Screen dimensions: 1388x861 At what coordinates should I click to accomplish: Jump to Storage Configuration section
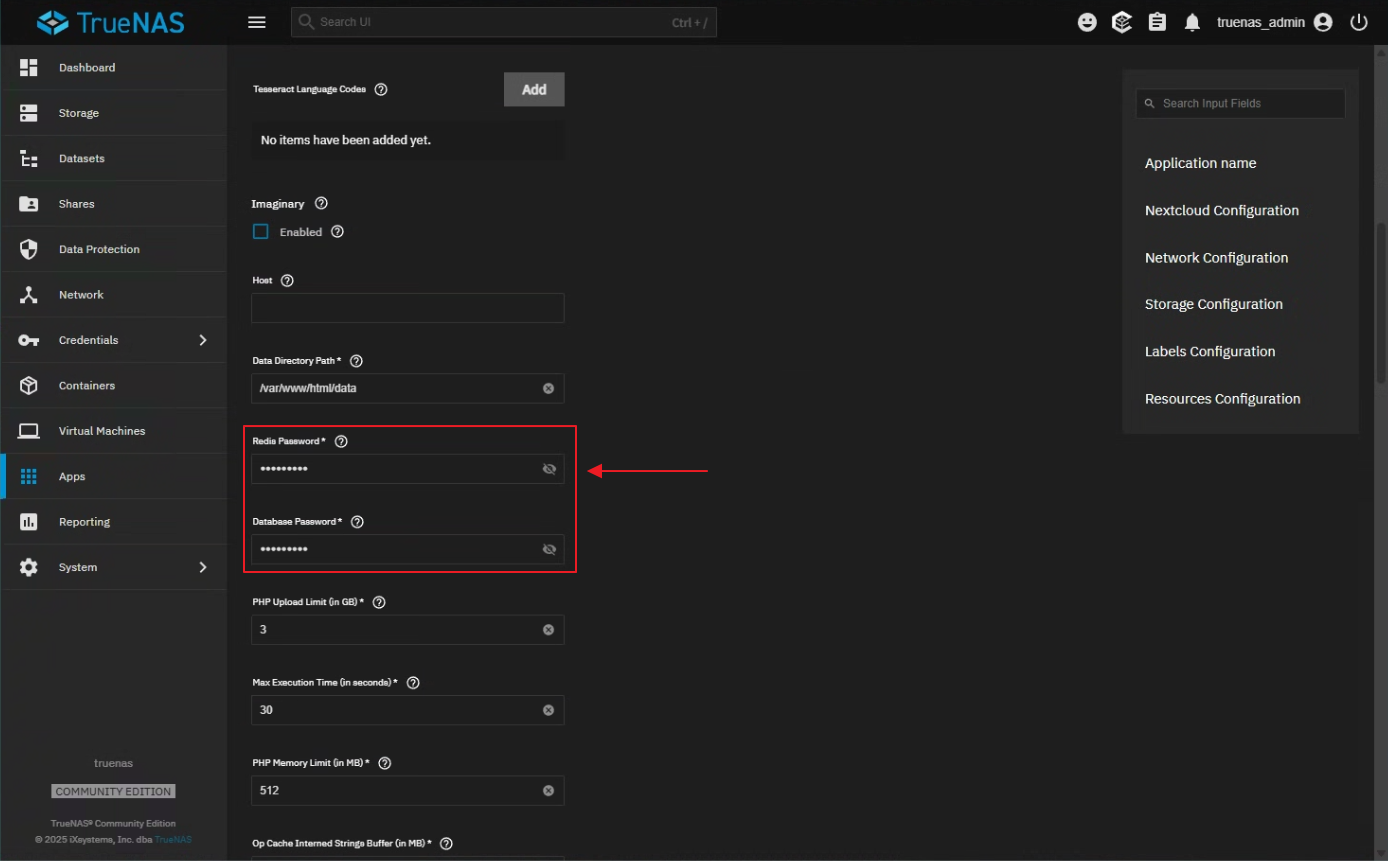[x=1214, y=304]
